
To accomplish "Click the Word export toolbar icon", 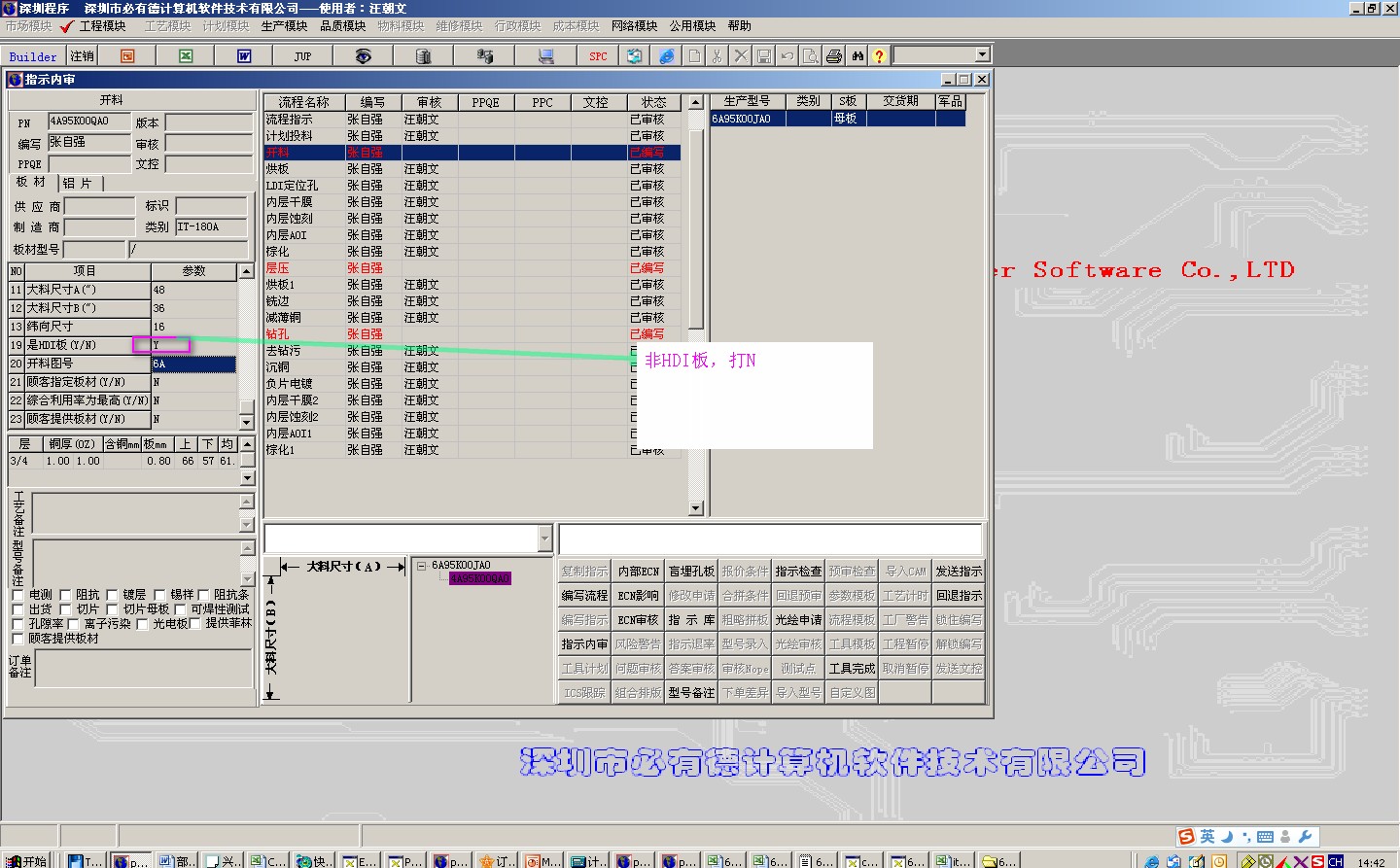I will [244, 56].
